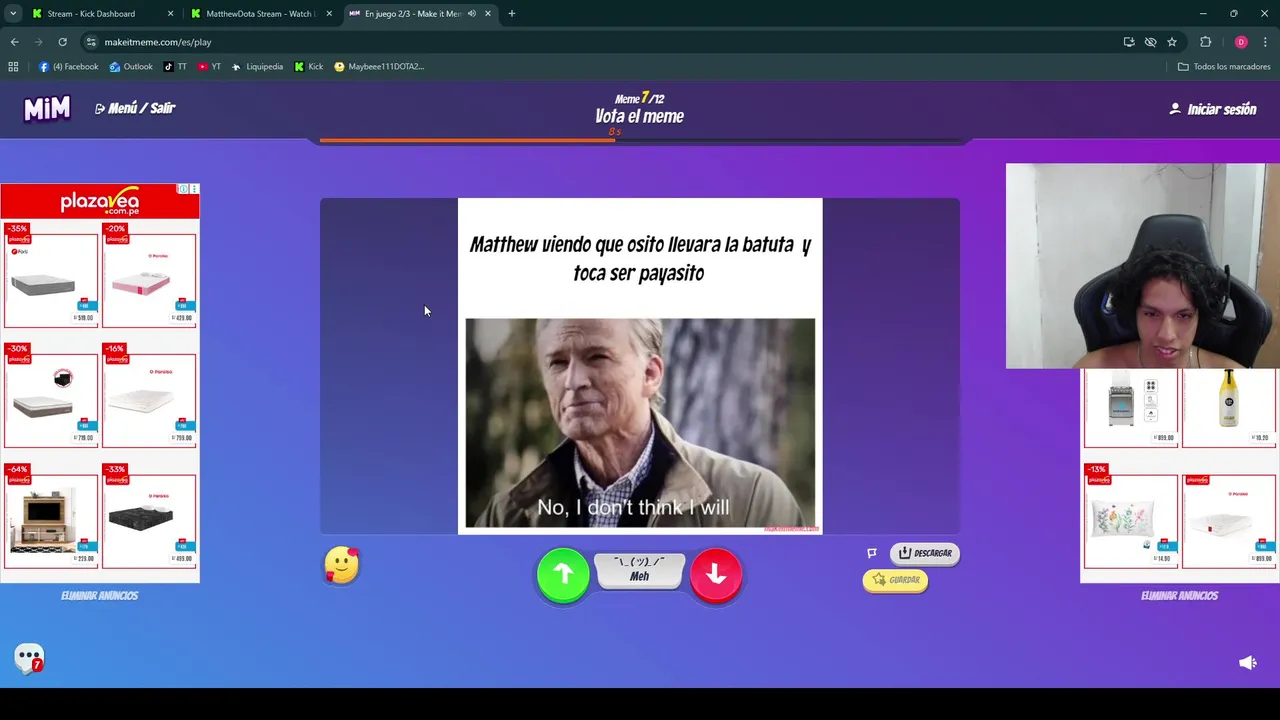Open the Maybeee111DOTA2 bookmark

pos(379,67)
